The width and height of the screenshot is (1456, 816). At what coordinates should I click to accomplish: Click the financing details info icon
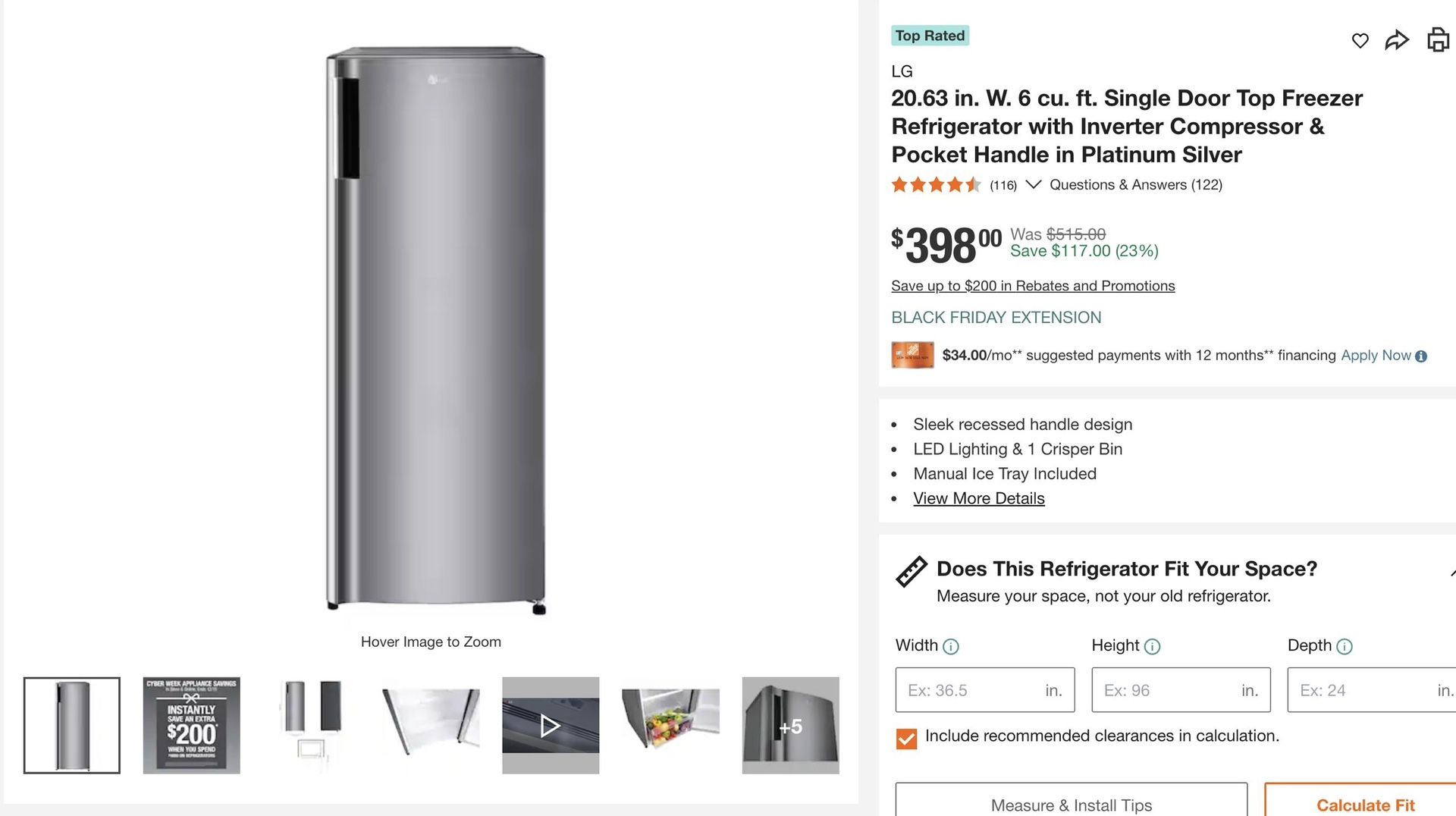pos(1422,355)
